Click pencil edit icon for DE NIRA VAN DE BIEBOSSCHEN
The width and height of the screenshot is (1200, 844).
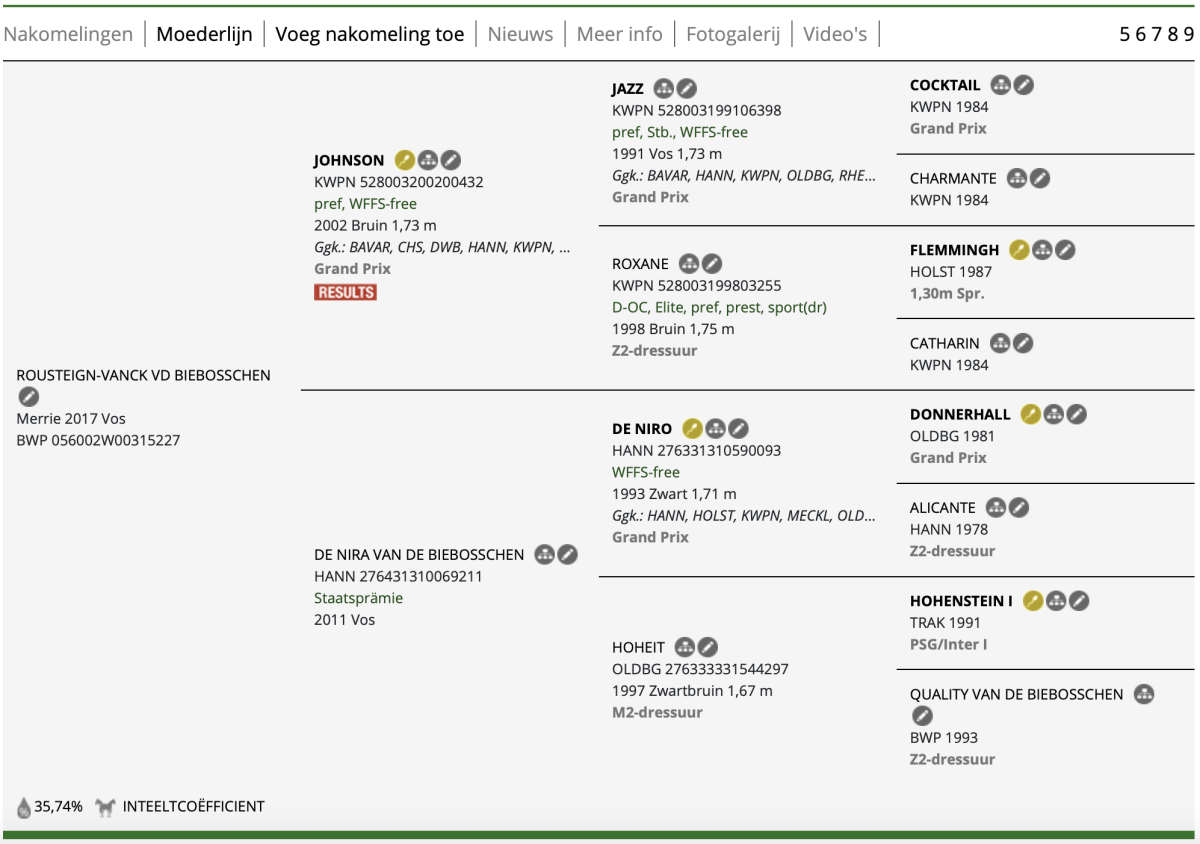pos(567,554)
